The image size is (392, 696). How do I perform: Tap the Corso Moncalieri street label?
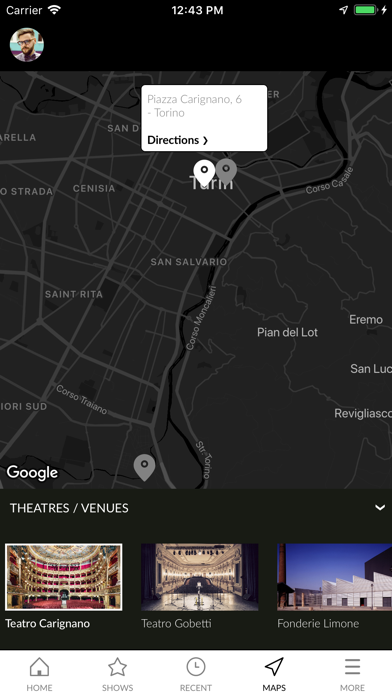coord(201,318)
